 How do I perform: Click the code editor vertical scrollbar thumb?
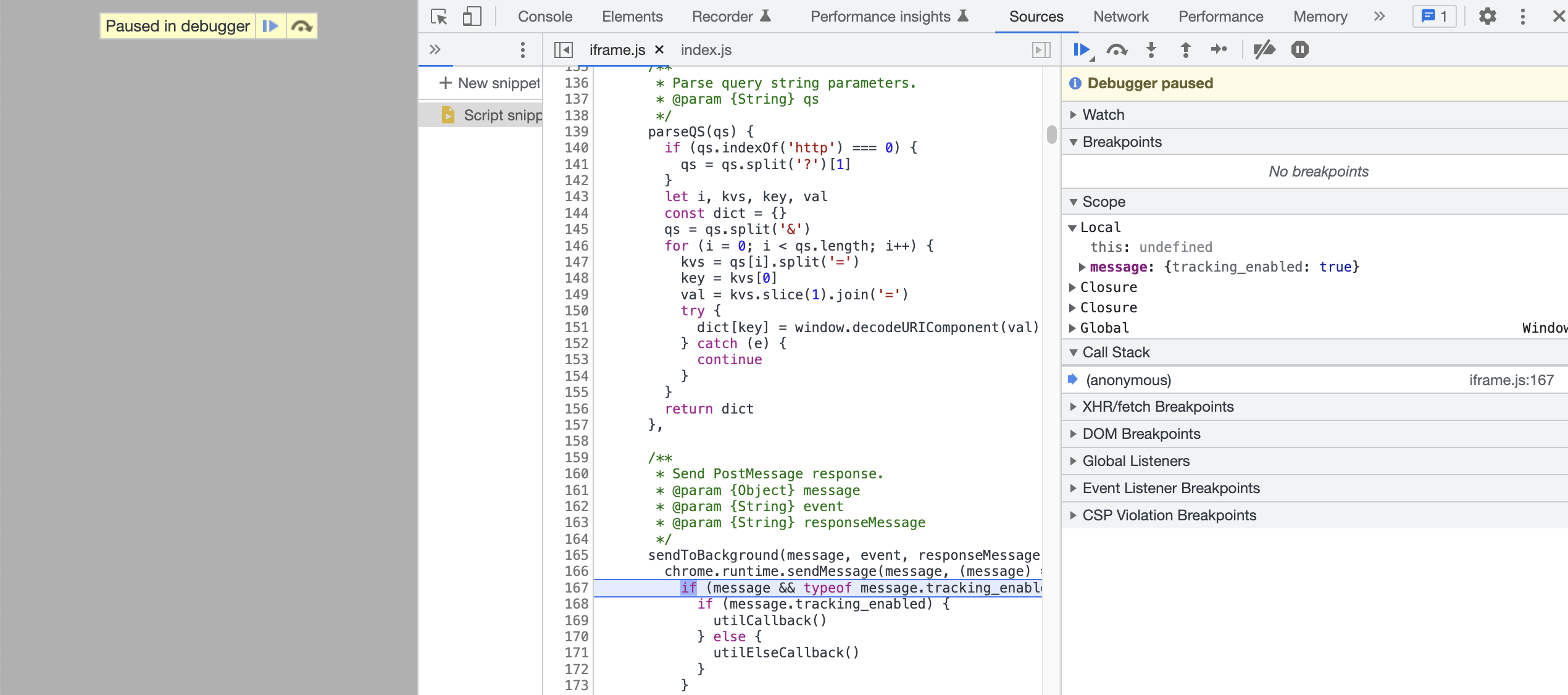pyautogui.click(x=1052, y=134)
